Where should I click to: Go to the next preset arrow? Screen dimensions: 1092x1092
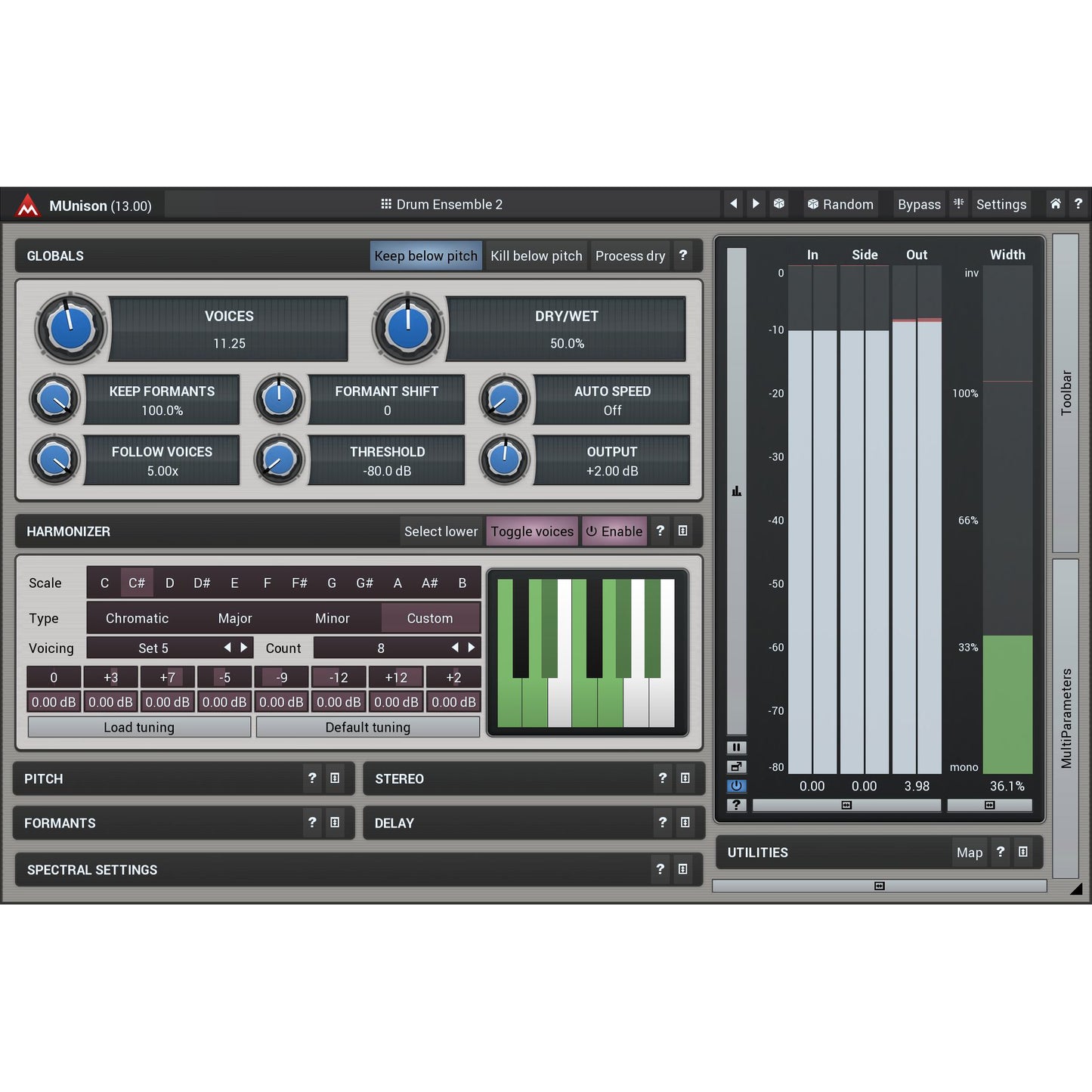tap(756, 204)
